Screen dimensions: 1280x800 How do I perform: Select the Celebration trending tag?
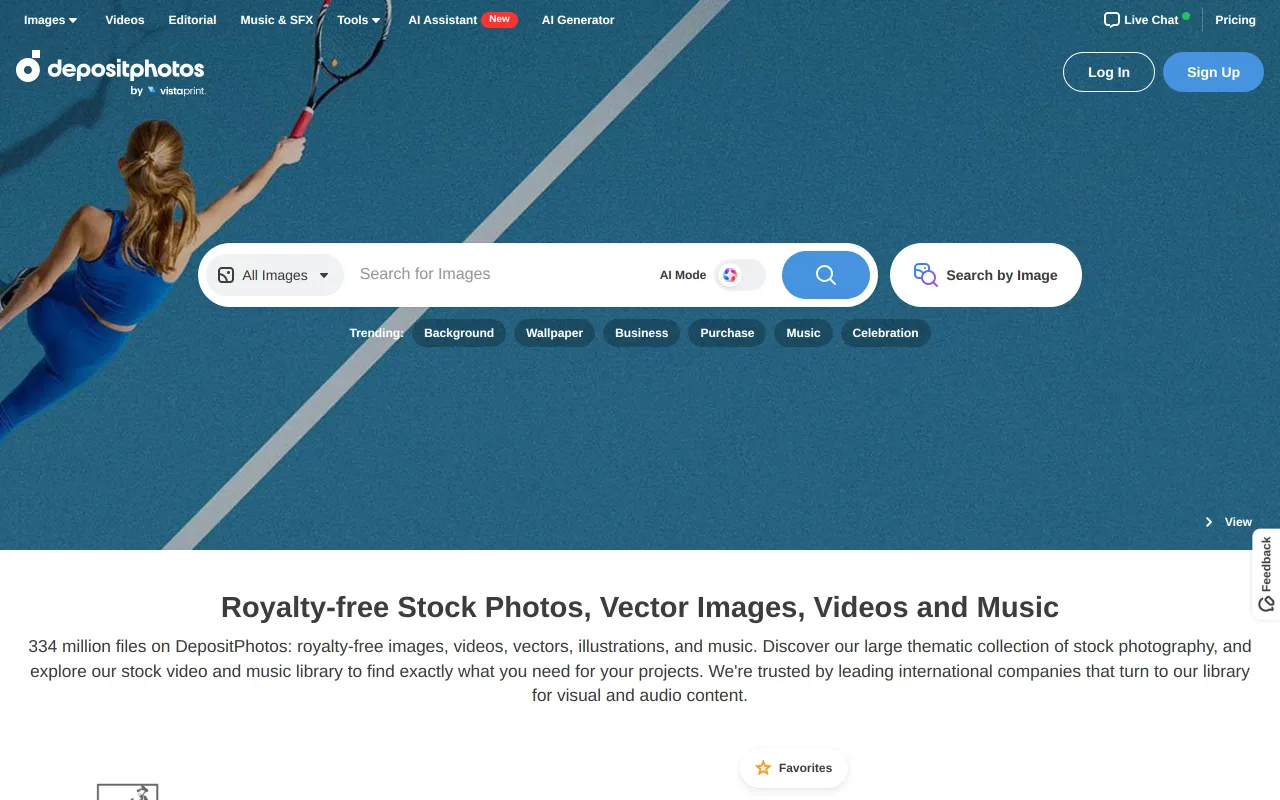(885, 333)
